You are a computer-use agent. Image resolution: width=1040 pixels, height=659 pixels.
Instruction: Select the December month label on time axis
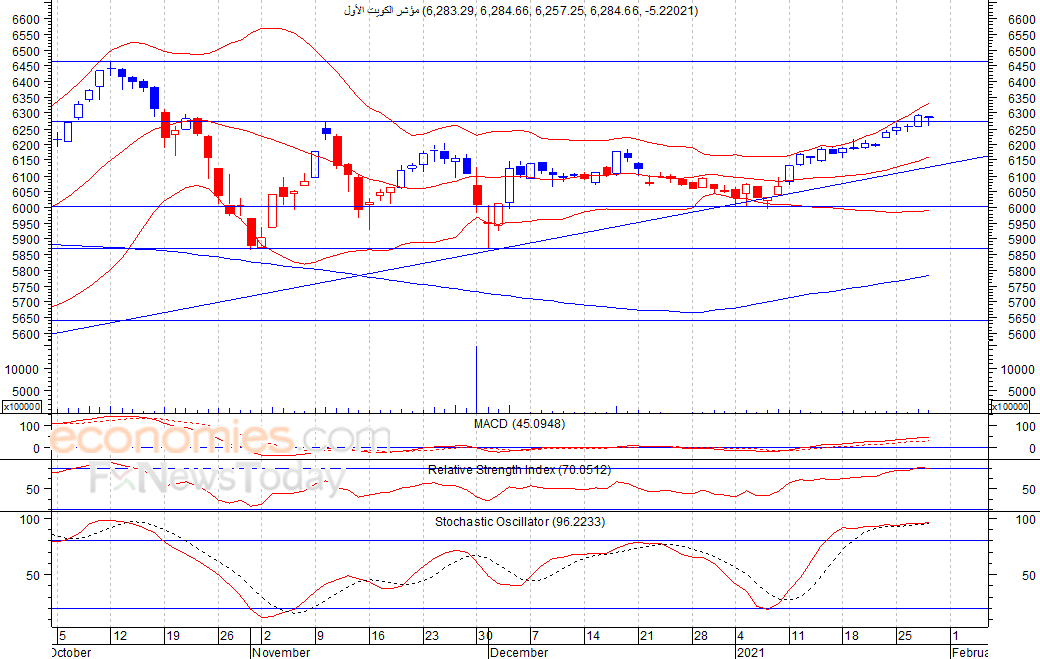click(x=519, y=652)
